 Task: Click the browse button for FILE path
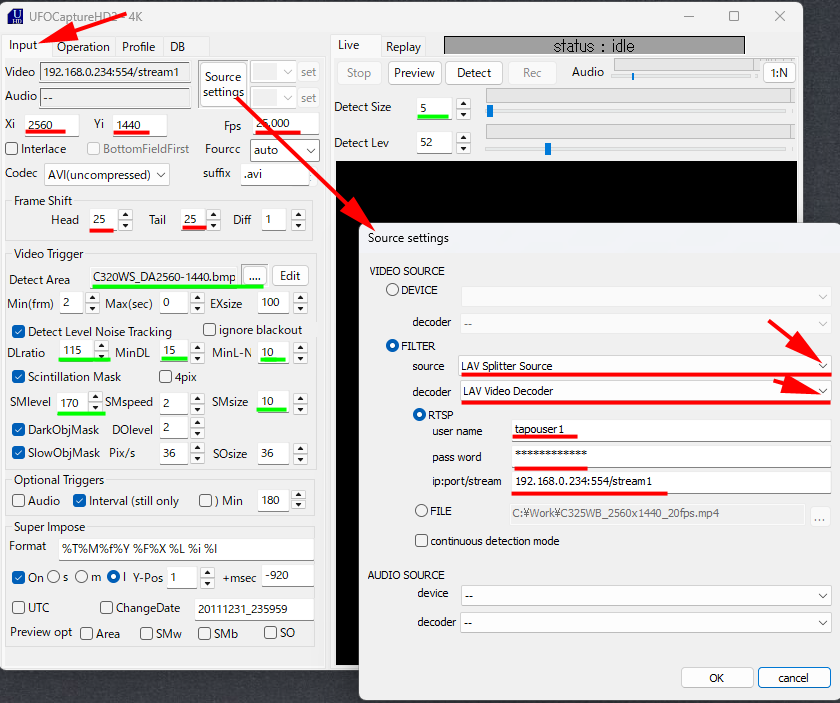819,516
